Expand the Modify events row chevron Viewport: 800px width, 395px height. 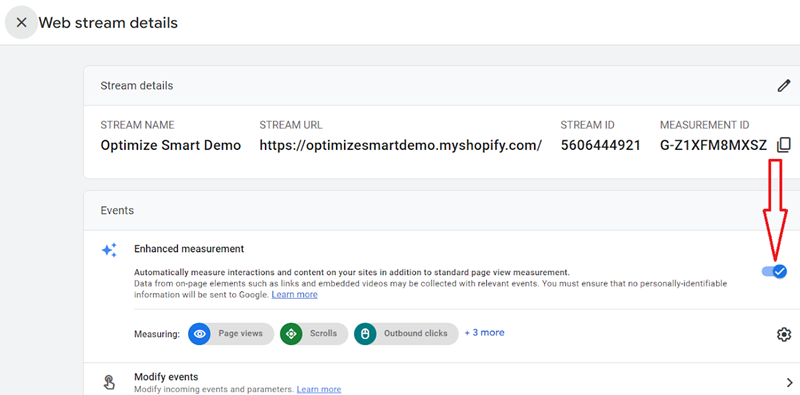point(790,382)
